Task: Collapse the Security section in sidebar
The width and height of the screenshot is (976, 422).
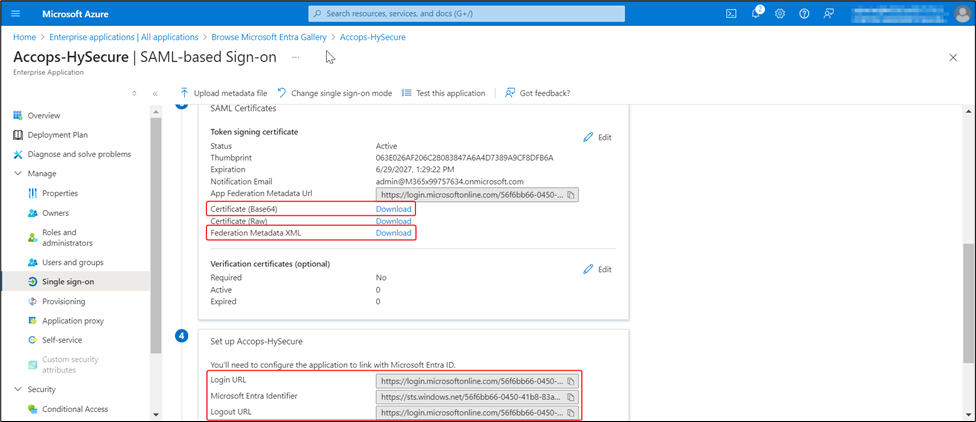Action: (18, 389)
